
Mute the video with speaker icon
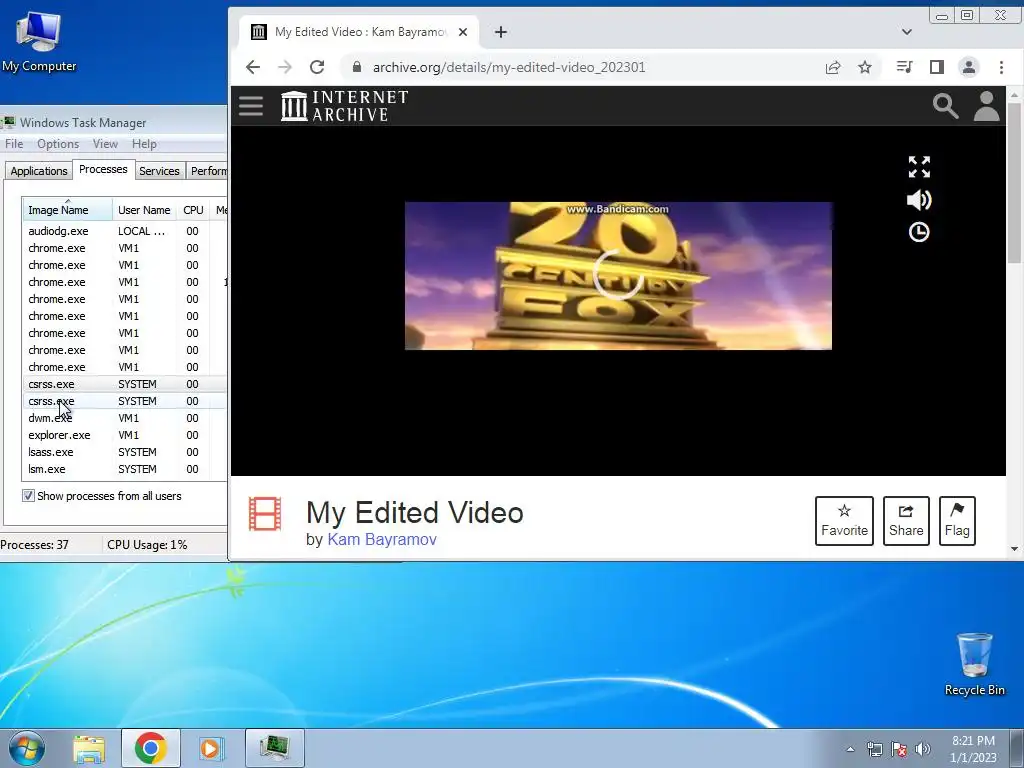pos(919,200)
